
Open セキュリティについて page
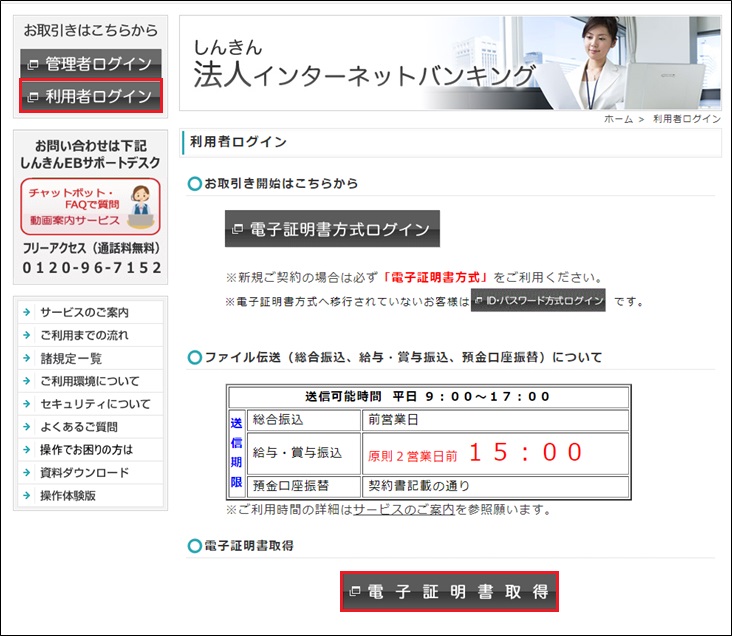coord(95,404)
